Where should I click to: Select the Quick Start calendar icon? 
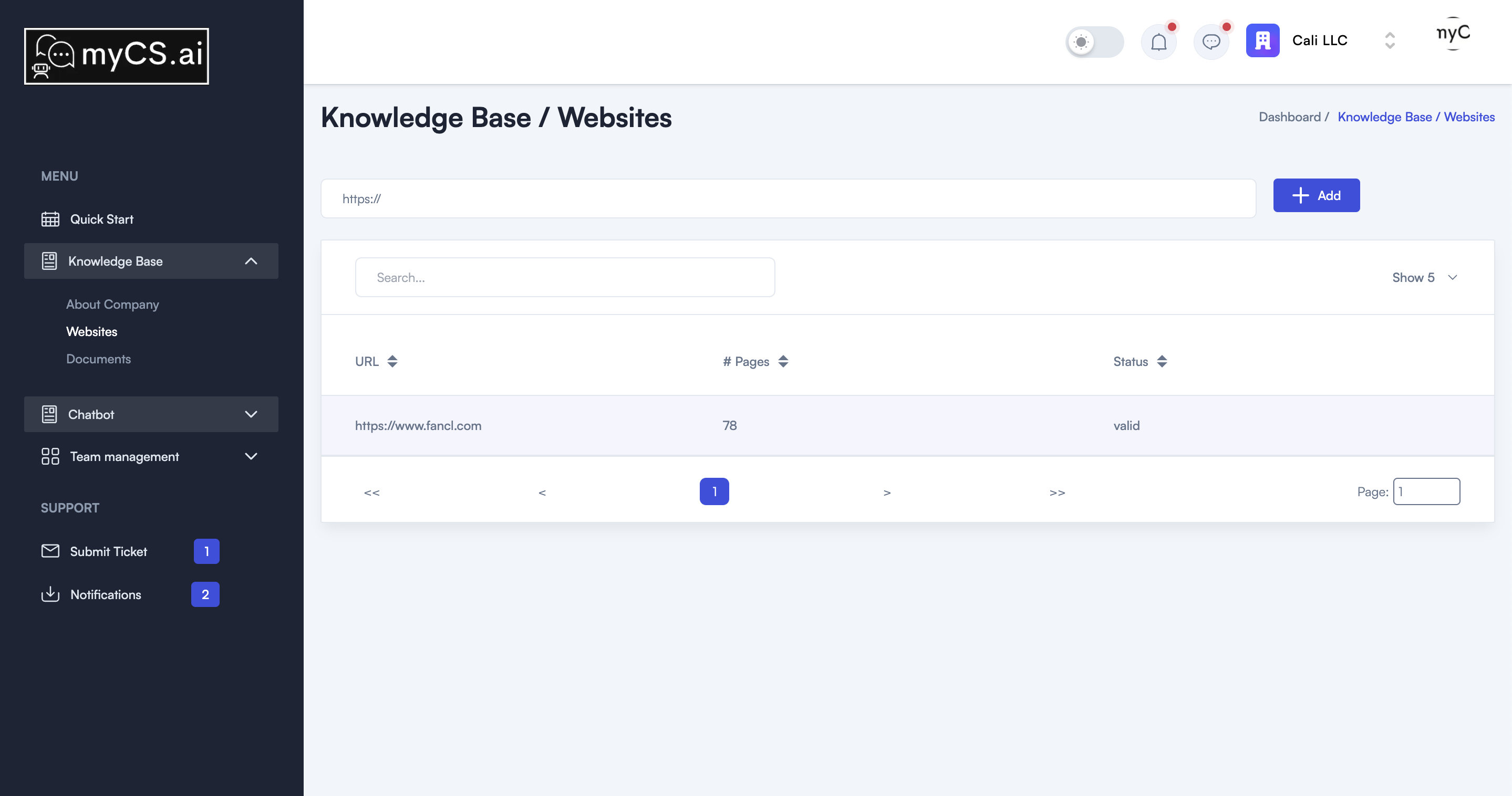click(x=50, y=219)
